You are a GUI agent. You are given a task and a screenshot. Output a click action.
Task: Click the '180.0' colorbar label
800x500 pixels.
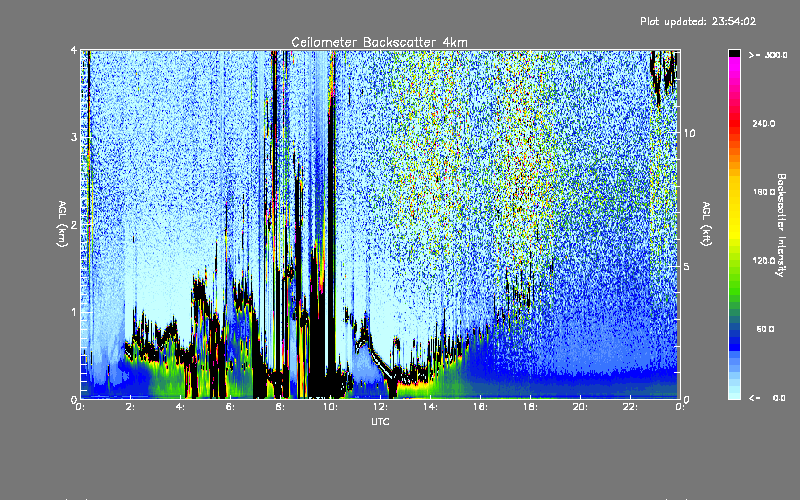[764, 192]
